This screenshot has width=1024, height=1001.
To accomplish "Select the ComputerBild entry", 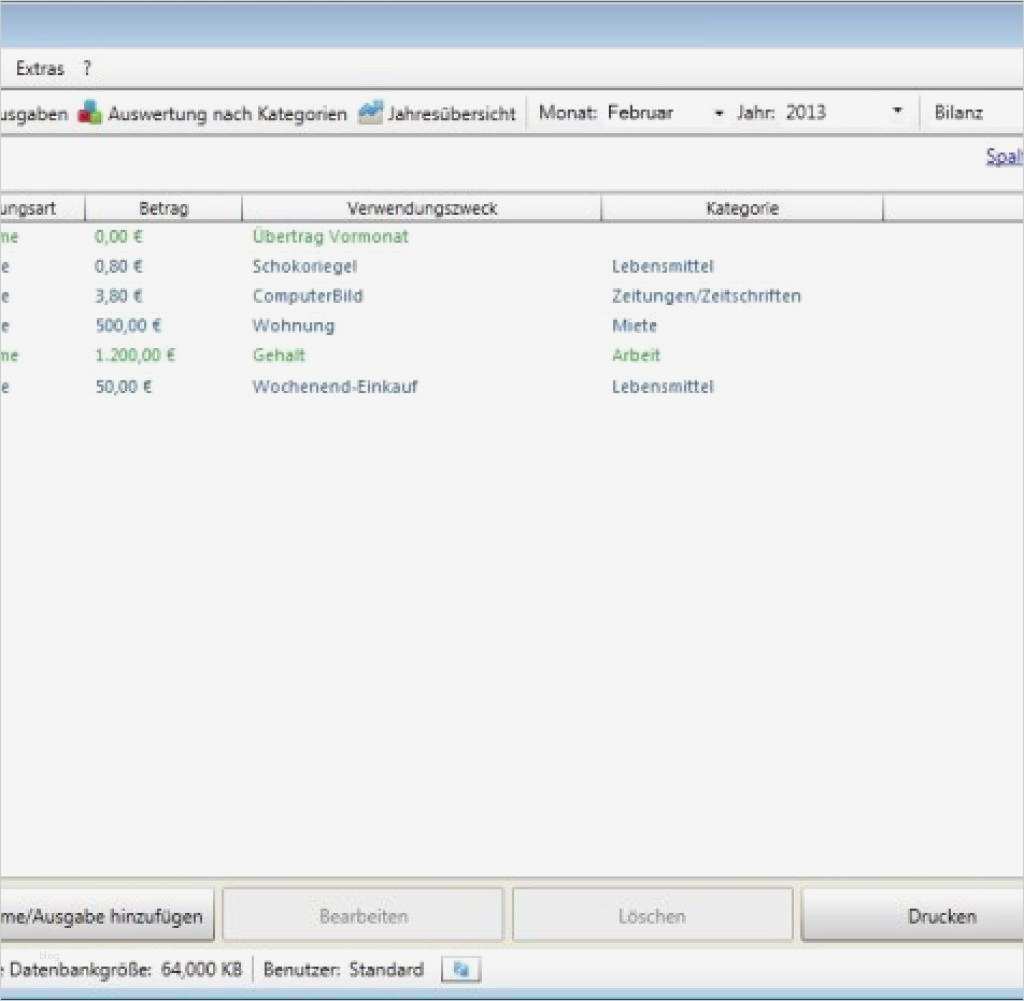I will [307, 296].
